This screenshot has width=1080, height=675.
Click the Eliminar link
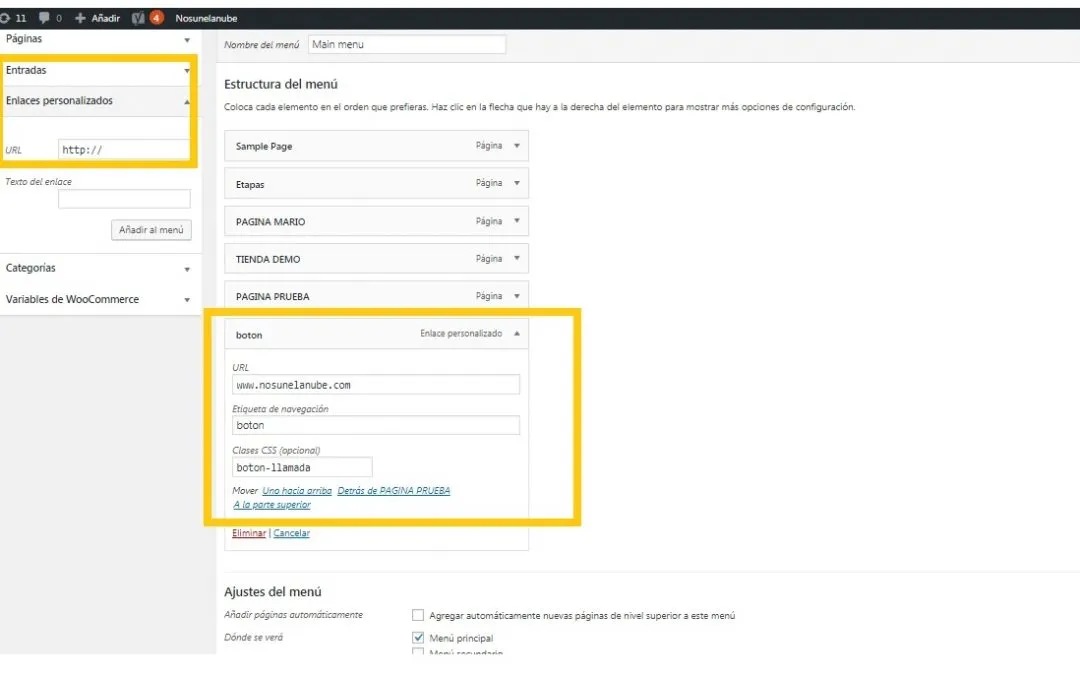(249, 534)
